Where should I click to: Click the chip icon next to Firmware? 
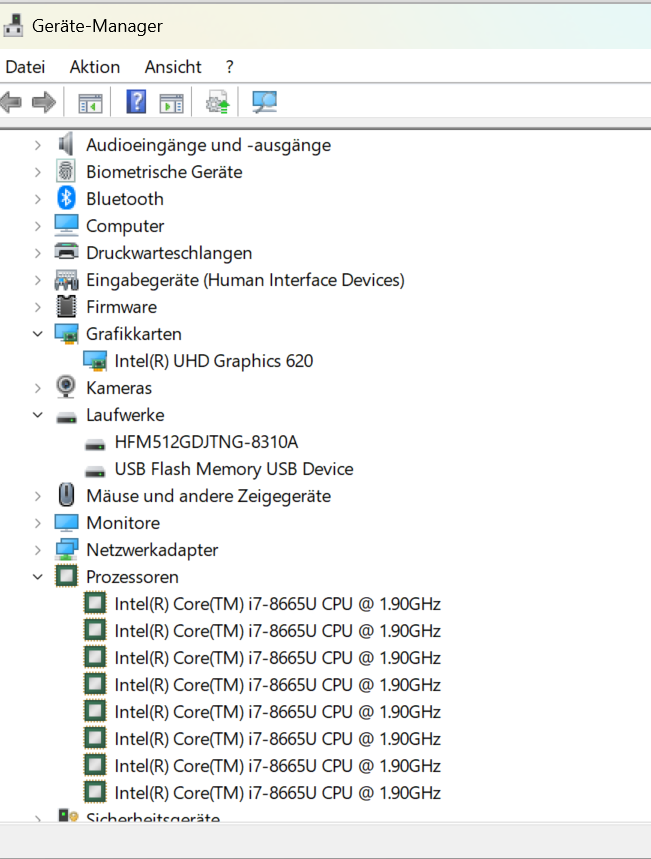pos(66,306)
